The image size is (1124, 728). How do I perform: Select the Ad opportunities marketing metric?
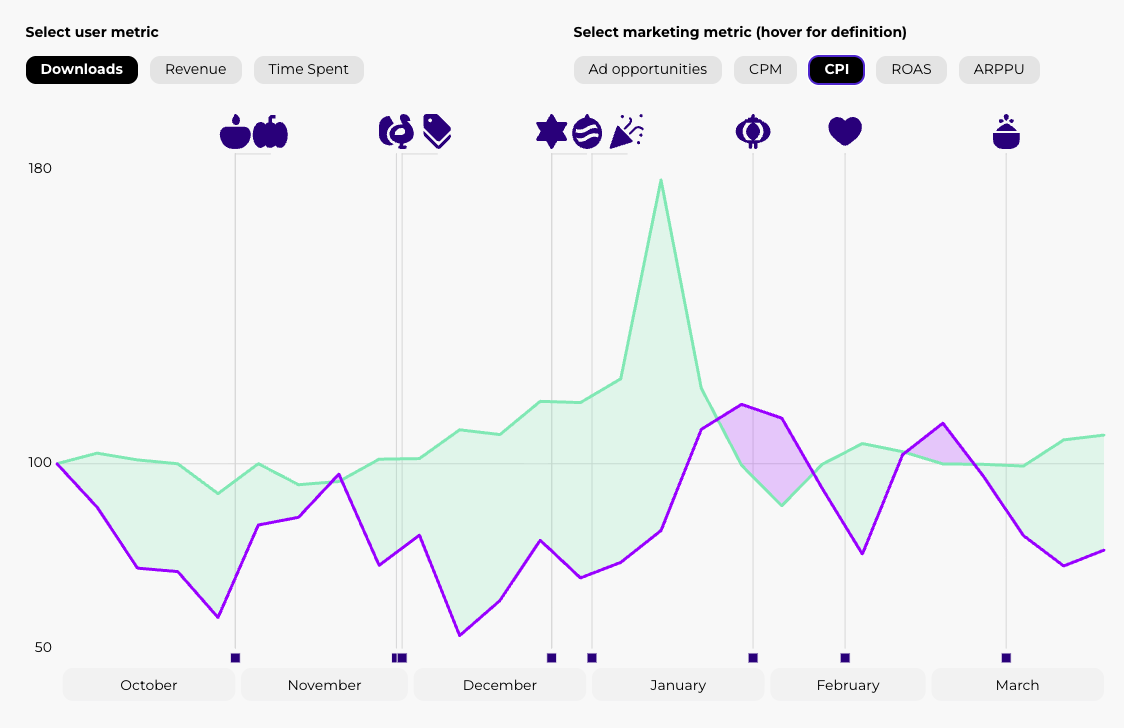(x=648, y=70)
